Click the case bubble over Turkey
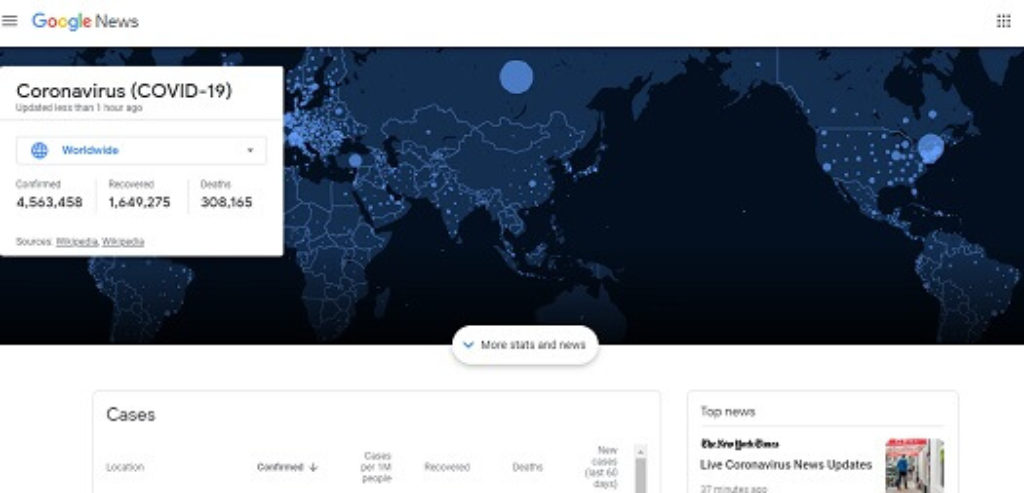This screenshot has height=493, width=1024. click(355, 161)
